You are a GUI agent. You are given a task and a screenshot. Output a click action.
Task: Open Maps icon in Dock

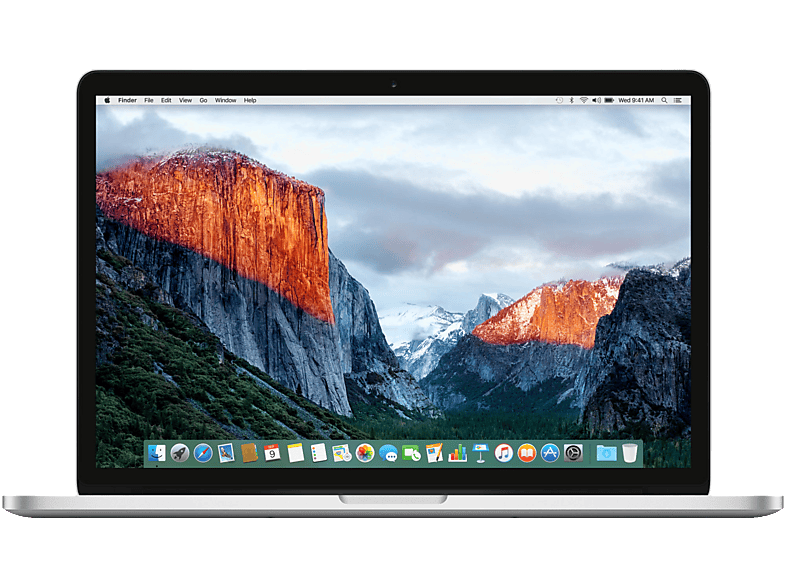point(342,453)
